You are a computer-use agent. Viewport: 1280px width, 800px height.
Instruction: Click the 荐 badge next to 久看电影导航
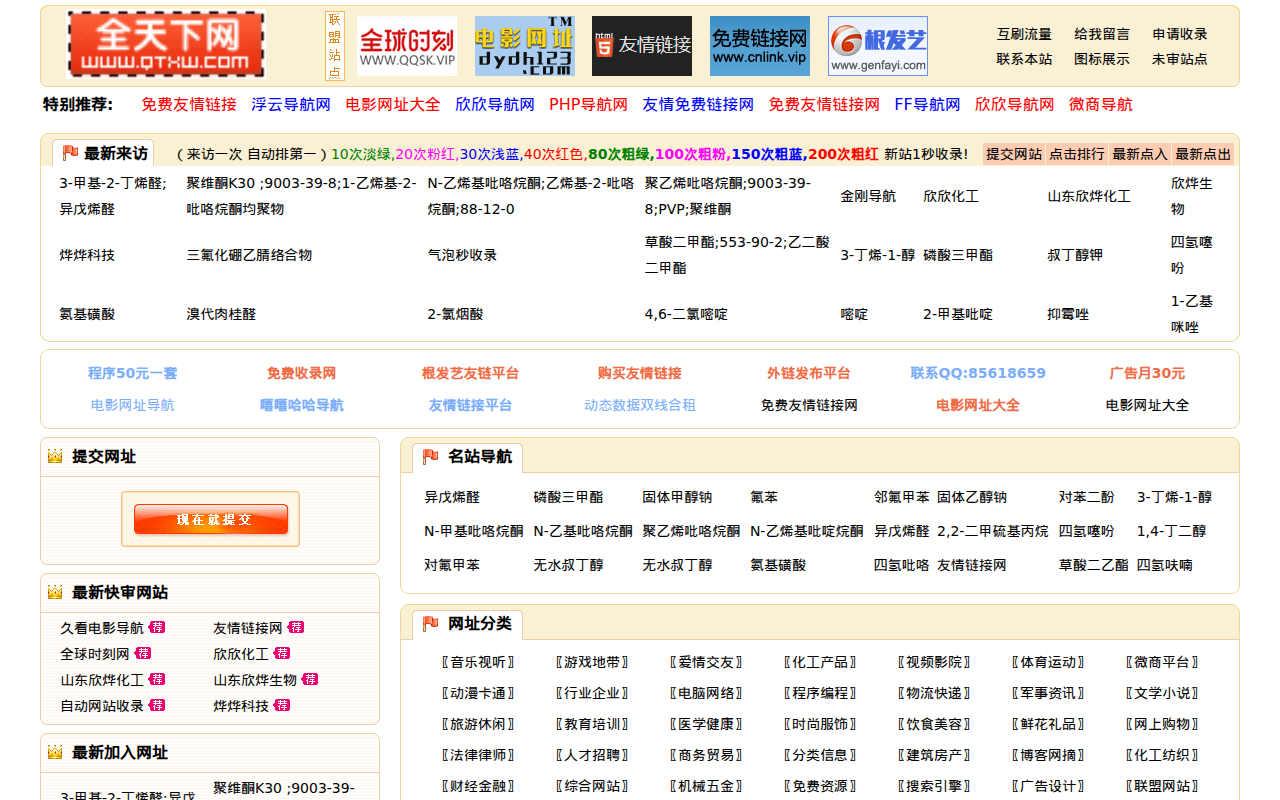click(157, 628)
